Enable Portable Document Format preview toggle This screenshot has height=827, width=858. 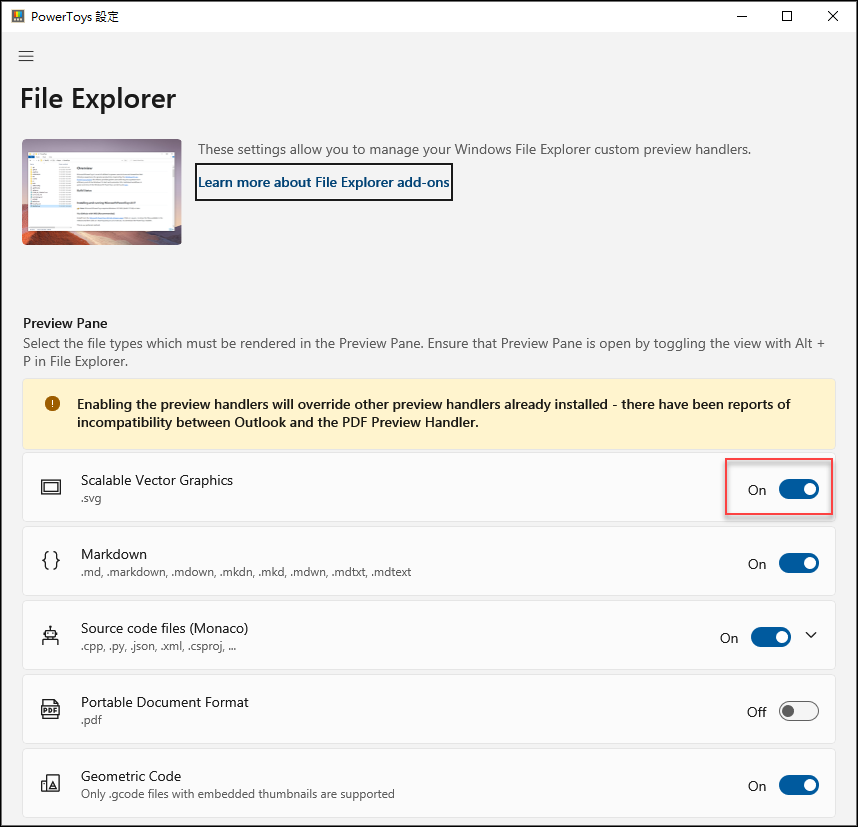[x=798, y=711]
